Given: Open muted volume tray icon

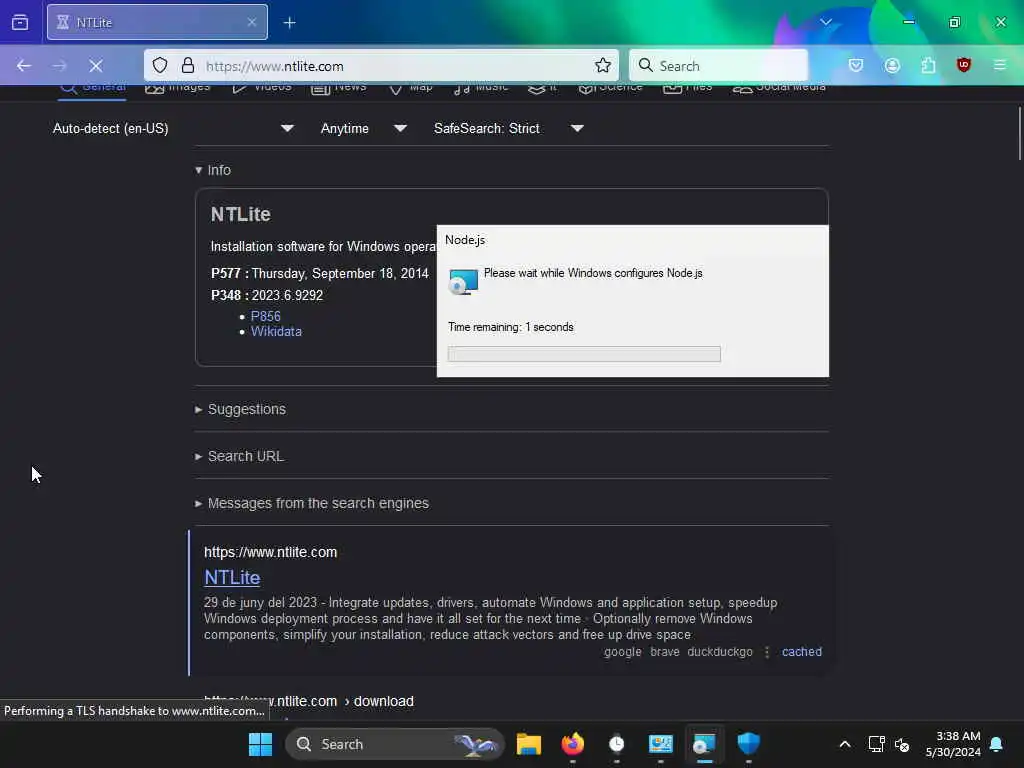Looking at the screenshot, I should (902, 744).
